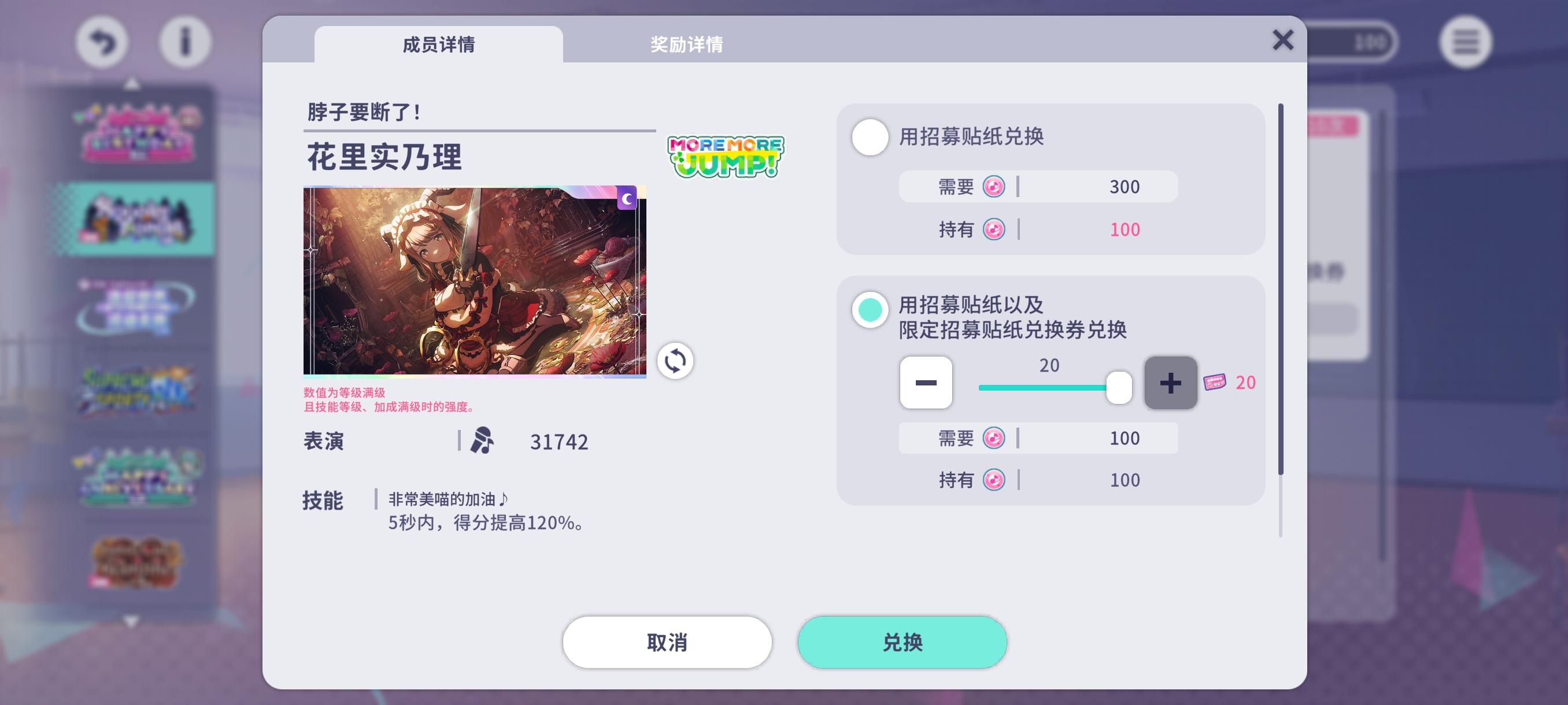Image resolution: width=1568 pixels, height=705 pixels.
Task: Click the minus button to decrease vouchers
Action: click(x=926, y=383)
